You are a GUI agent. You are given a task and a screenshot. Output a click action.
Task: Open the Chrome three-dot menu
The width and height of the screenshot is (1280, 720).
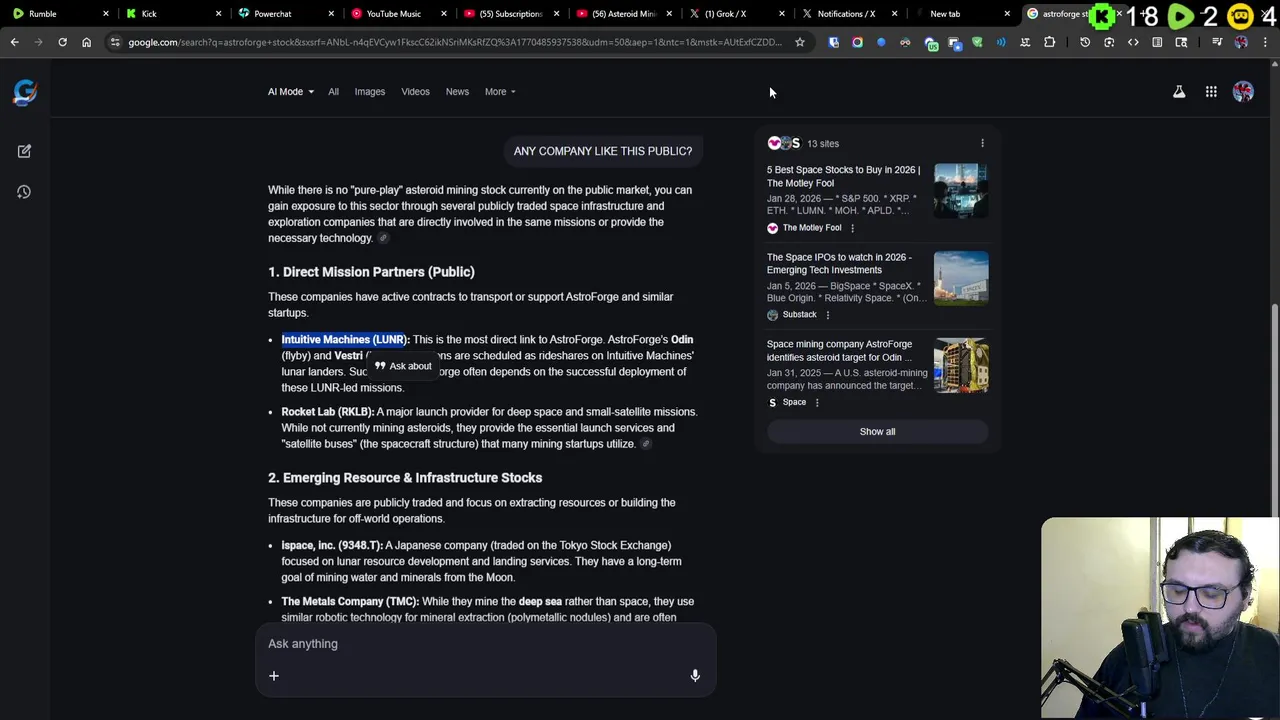1265,42
